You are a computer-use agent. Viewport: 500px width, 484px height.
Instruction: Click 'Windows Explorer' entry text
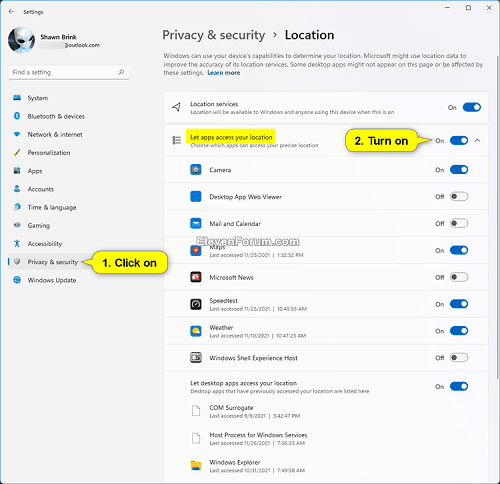(x=235, y=462)
